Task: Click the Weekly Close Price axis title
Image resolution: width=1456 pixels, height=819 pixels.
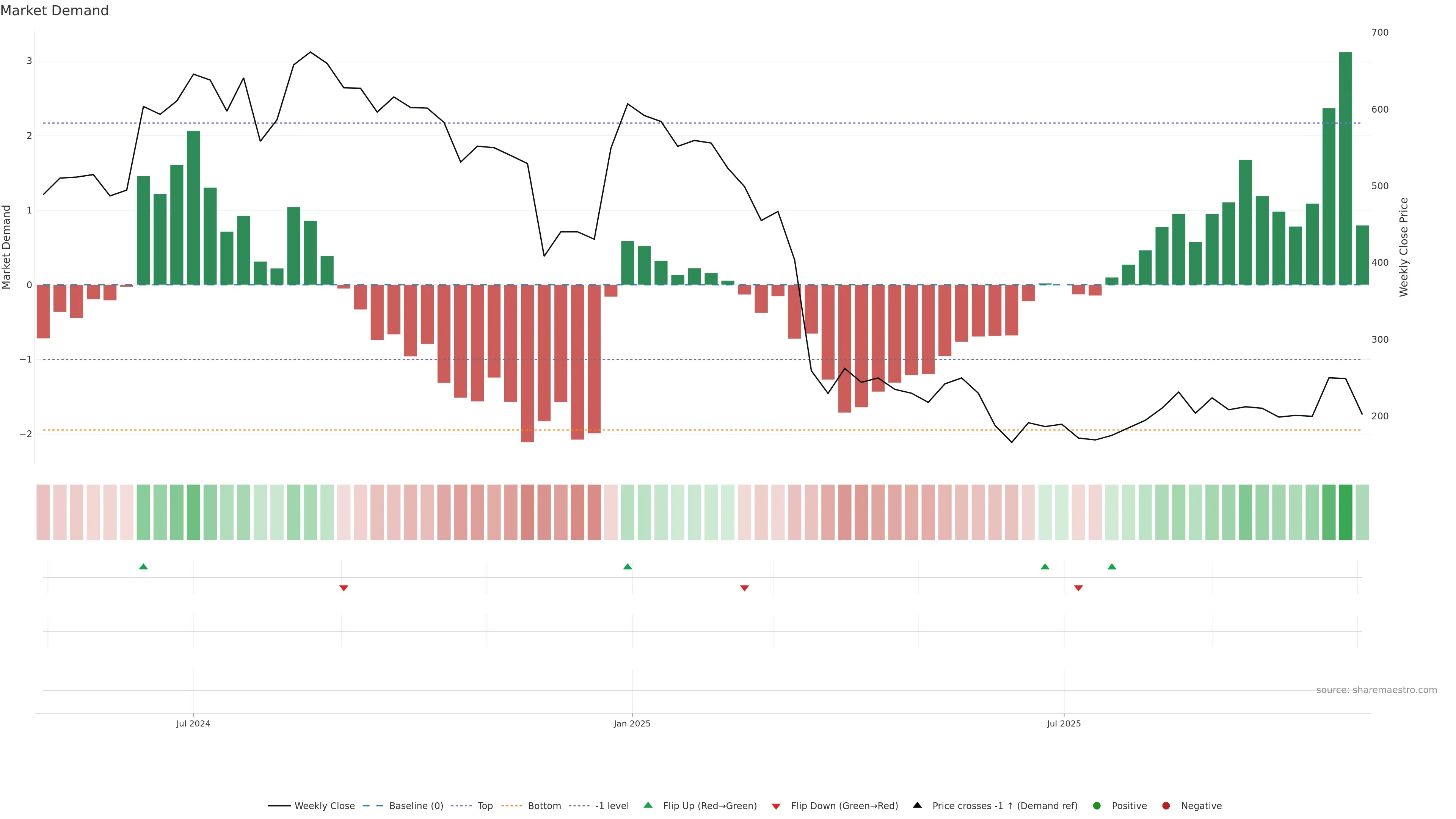Action: click(1404, 247)
